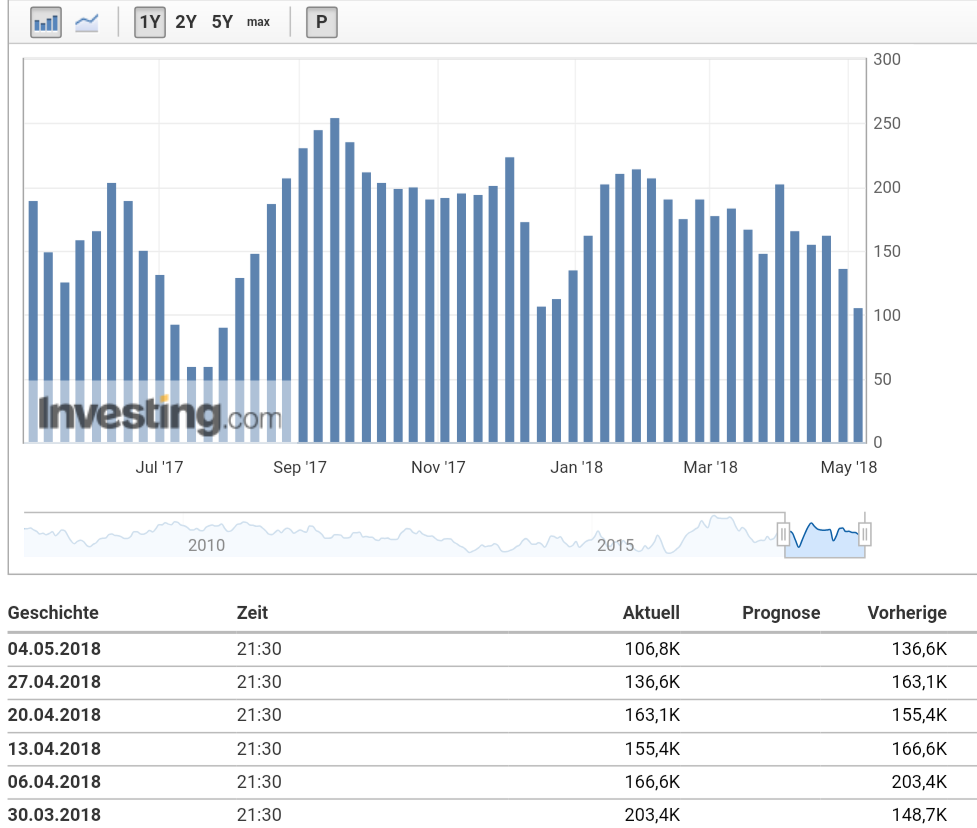Screen dimensions: 977x828
Task: Select the 1Y time range
Action: click(x=150, y=22)
